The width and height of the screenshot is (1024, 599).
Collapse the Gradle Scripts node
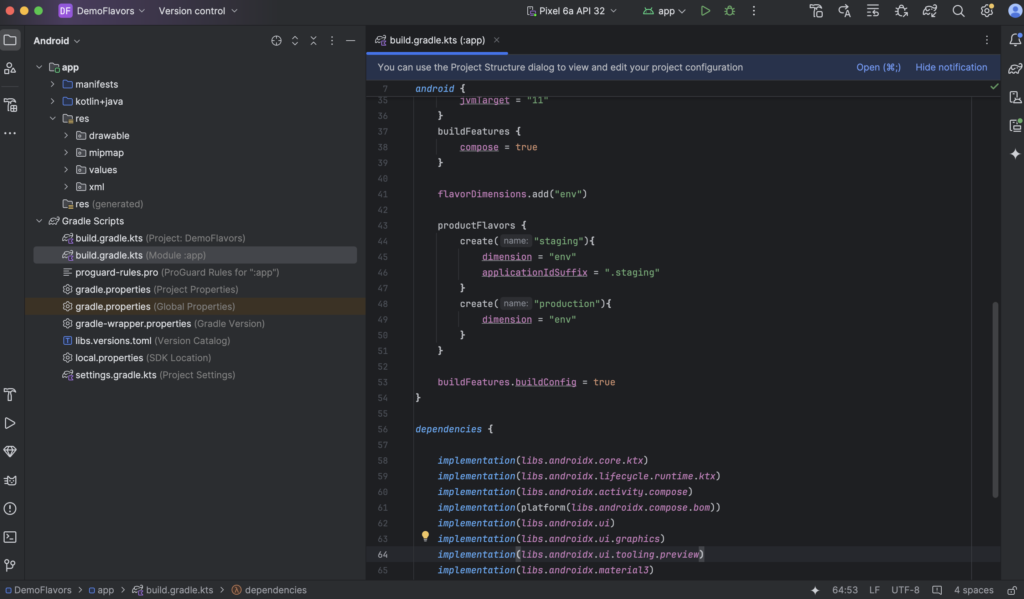point(39,221)
